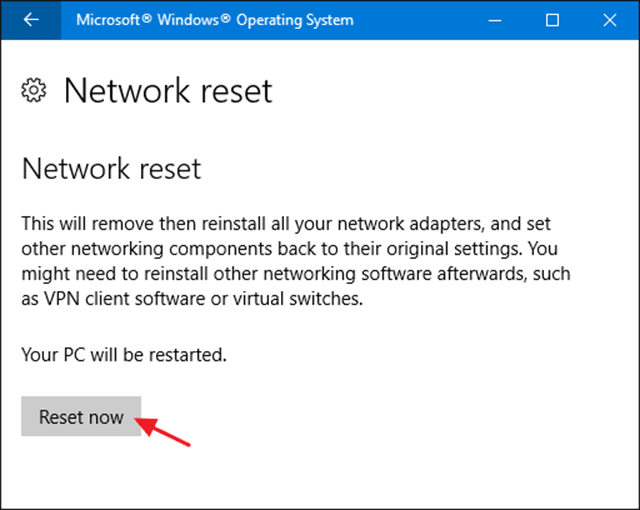Go back using the title bar arrow

tap(31, 20)
